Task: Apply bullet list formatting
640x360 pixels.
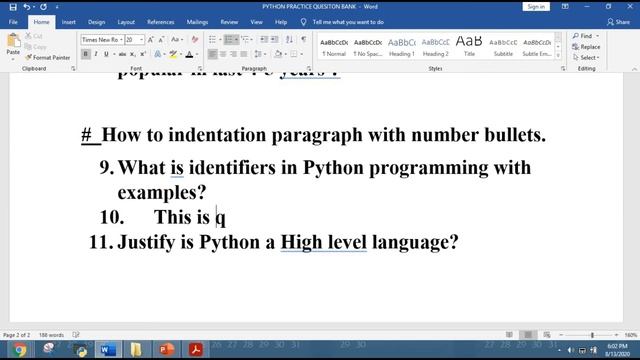Action: 212,40
